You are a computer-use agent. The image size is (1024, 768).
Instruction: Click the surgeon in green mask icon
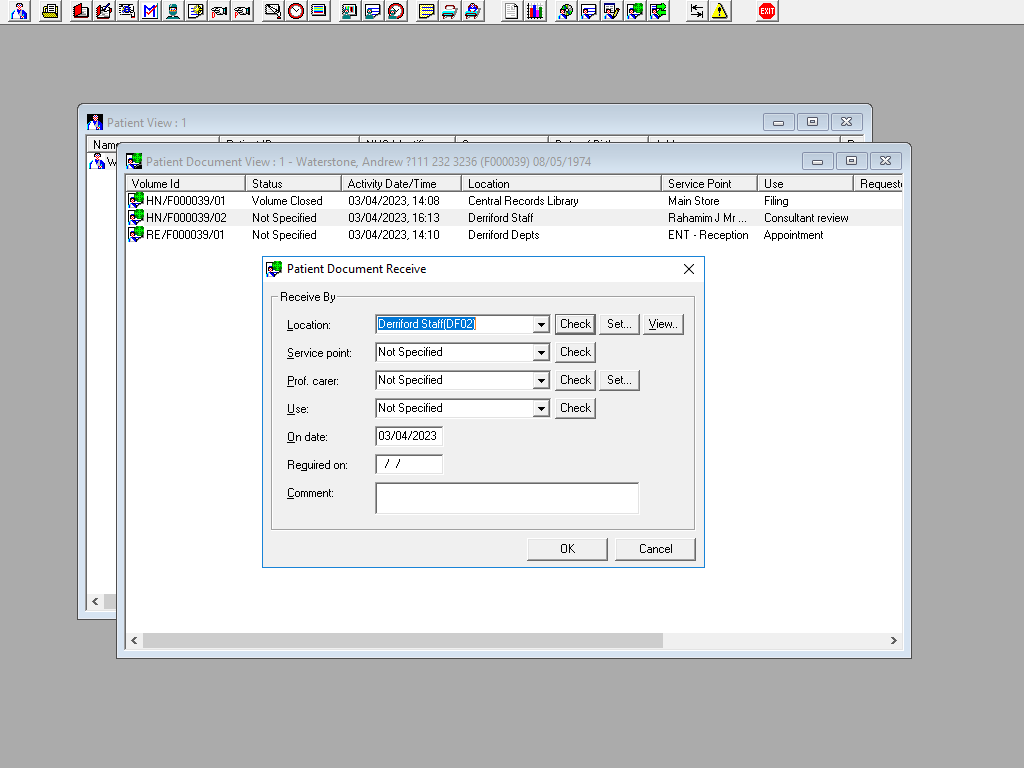(173, 11)
